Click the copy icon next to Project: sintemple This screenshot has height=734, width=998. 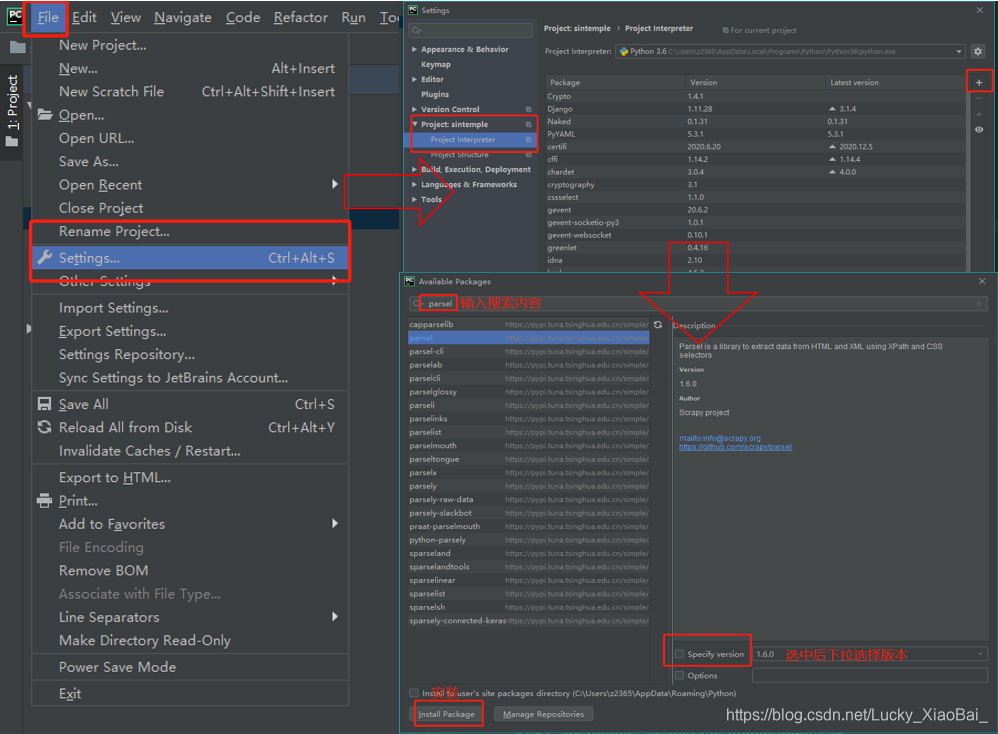(x=528, y=124)
